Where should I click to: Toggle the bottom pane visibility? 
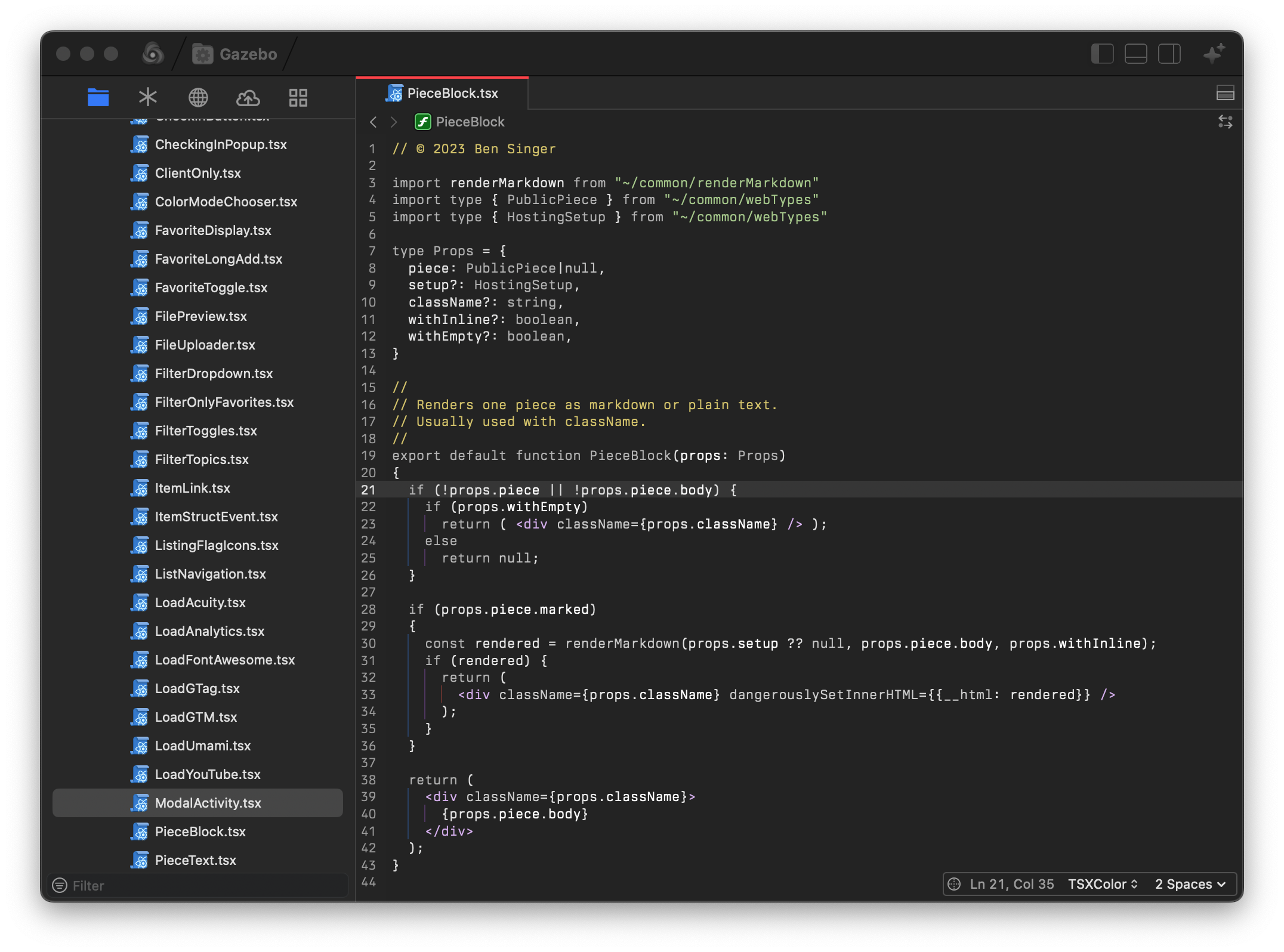point(1135,54)
